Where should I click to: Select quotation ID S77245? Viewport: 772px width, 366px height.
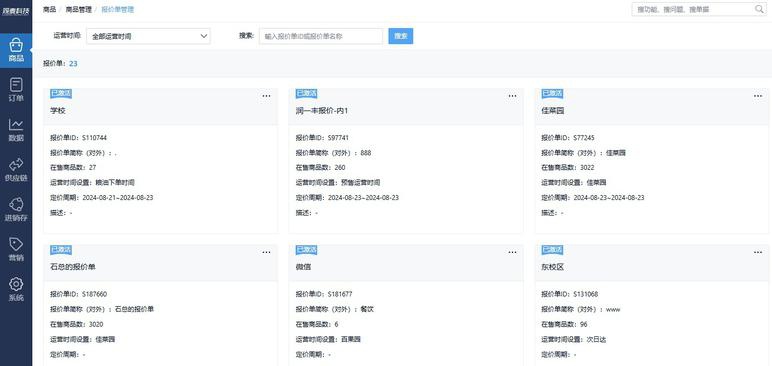[x=584, y=138]
